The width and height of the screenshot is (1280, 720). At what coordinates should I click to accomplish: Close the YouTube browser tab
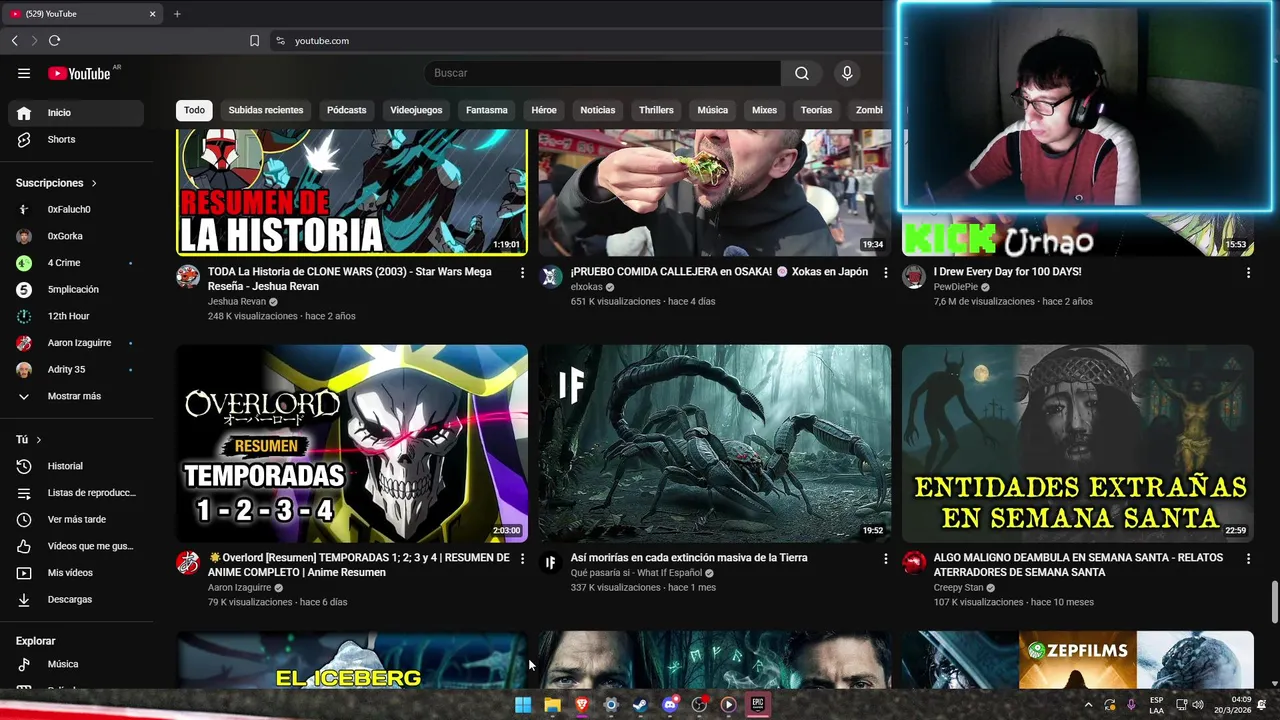(x=153, y=14)
